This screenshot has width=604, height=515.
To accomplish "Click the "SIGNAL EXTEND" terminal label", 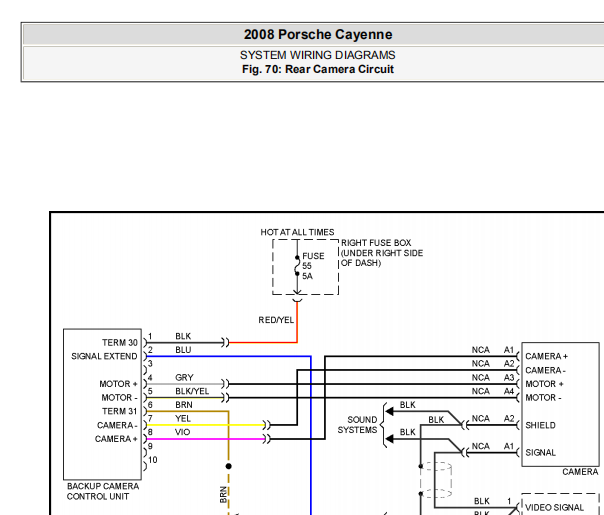I will click(x=104, y=356).
